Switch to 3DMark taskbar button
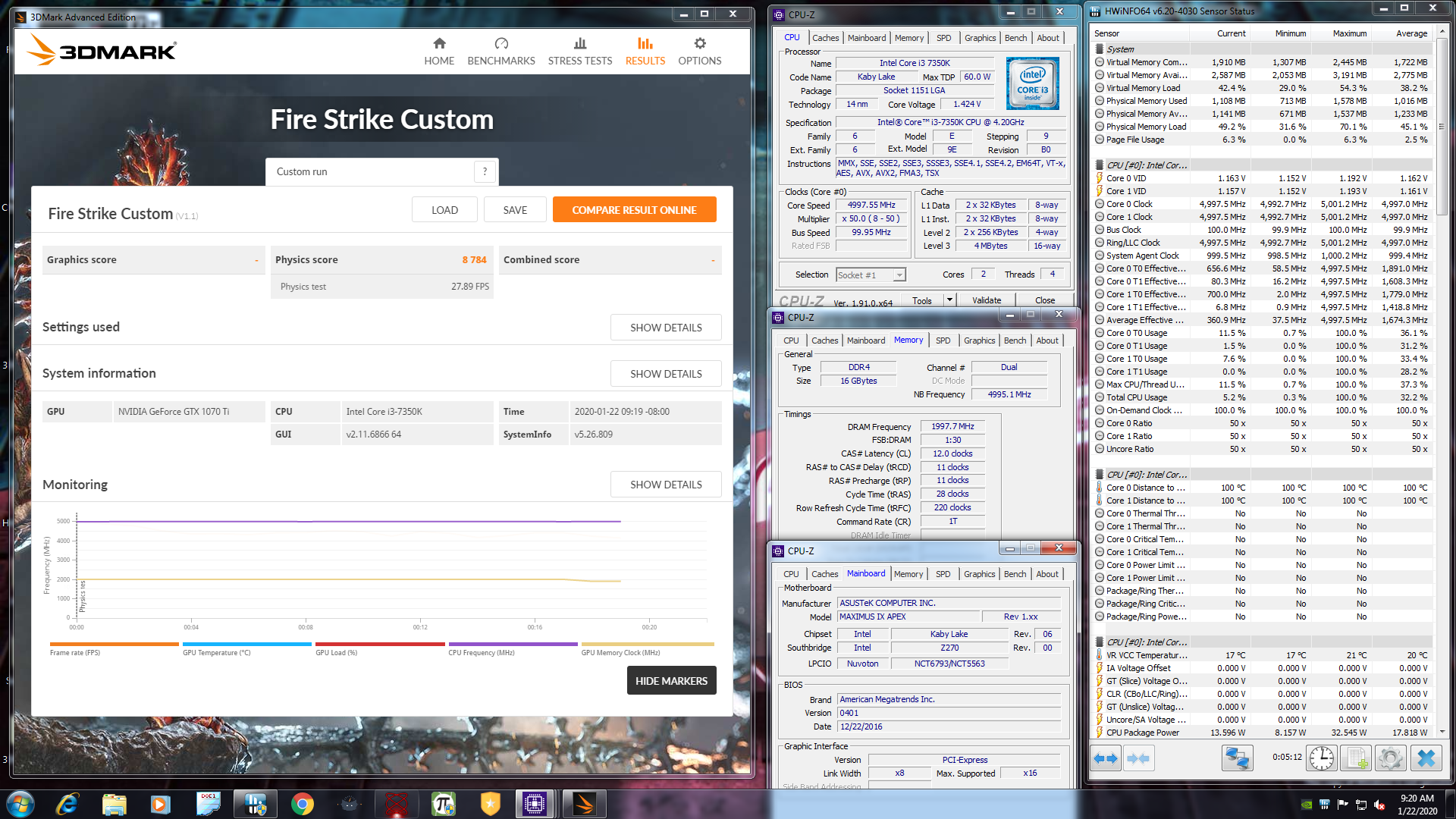 [584, 804]
